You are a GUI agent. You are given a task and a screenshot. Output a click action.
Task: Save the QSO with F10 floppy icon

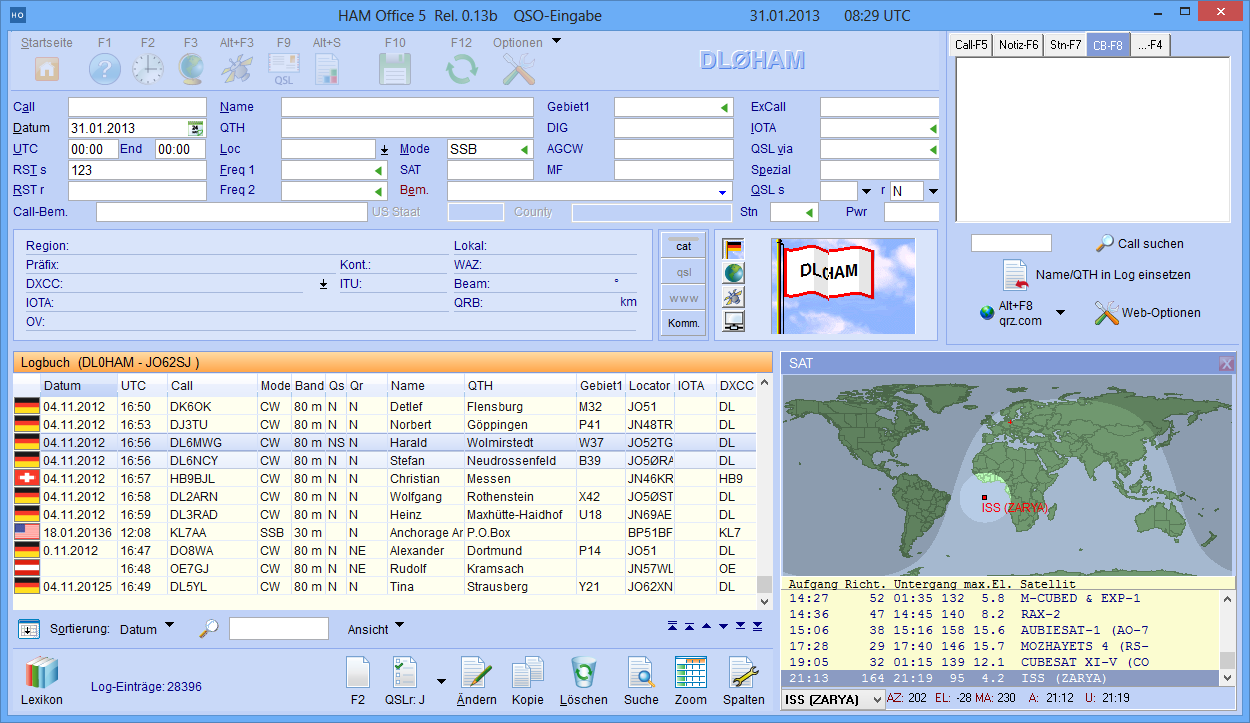tap(395, 68)
